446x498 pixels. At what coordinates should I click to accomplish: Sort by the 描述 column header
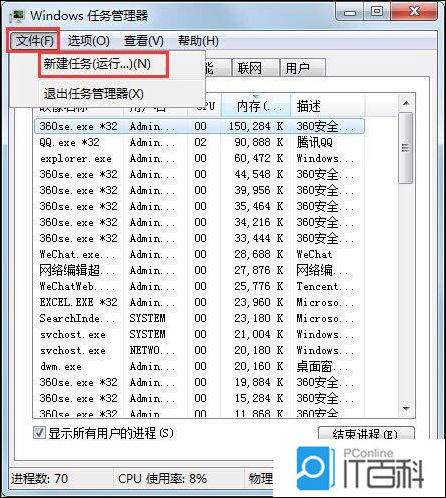coord(327,106)
